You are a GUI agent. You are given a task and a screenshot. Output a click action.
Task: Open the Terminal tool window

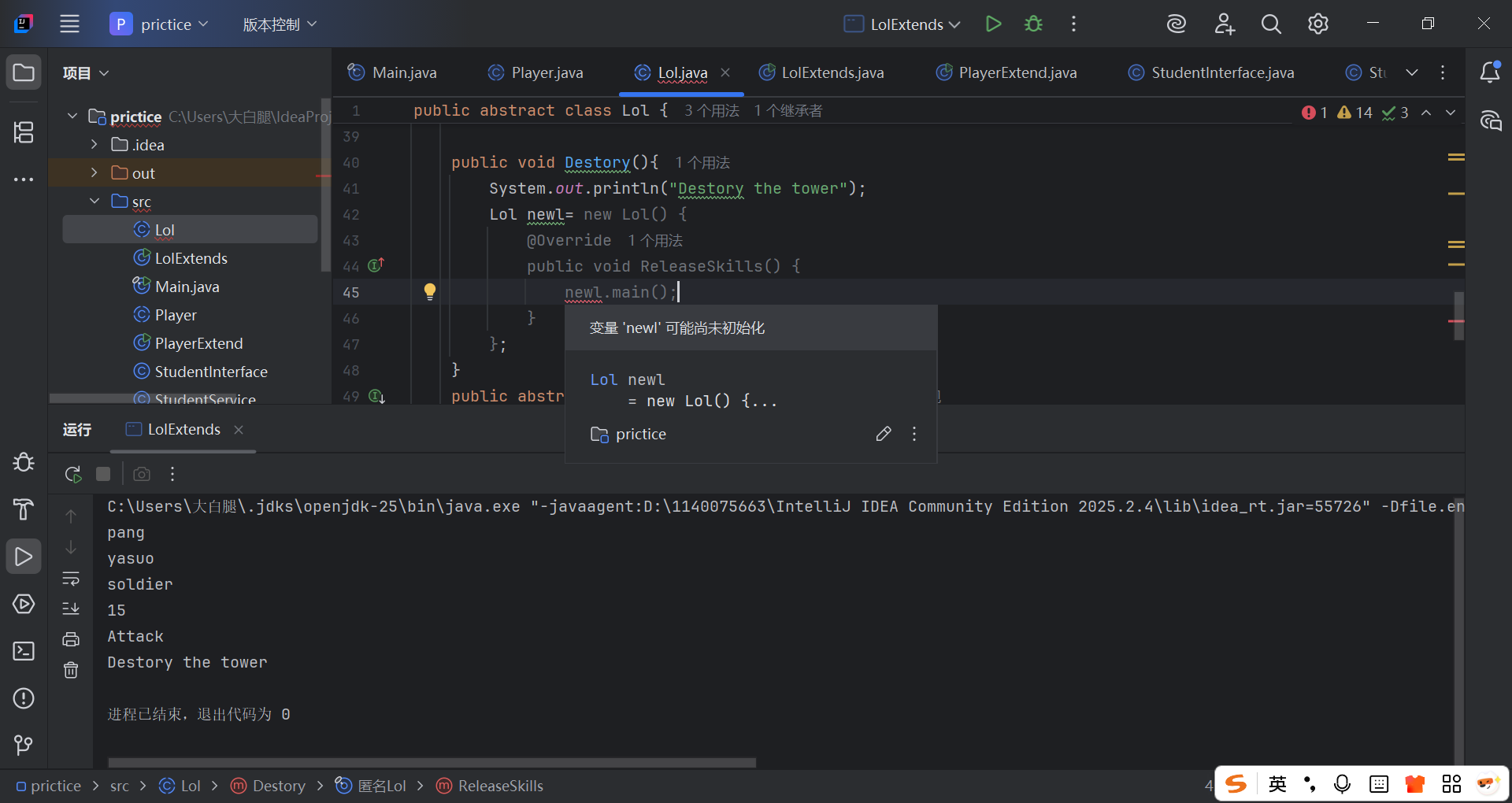(24, 651)
